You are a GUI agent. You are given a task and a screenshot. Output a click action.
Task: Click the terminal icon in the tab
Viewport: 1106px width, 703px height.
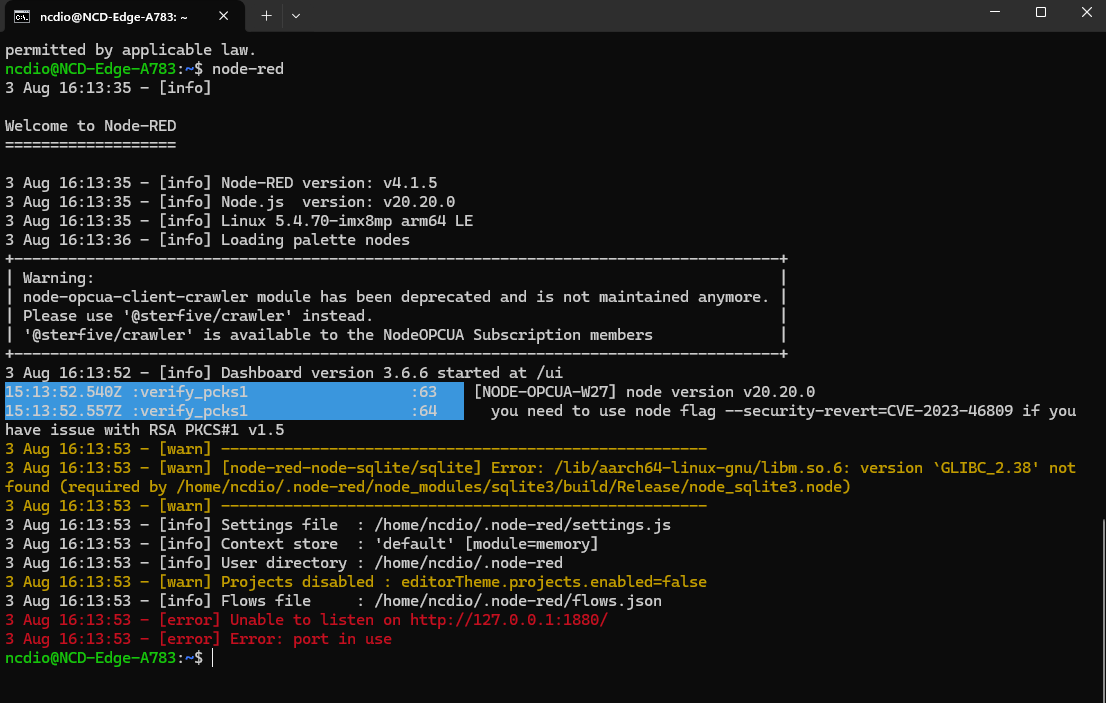pyautogui.click(x=22, y=16)
